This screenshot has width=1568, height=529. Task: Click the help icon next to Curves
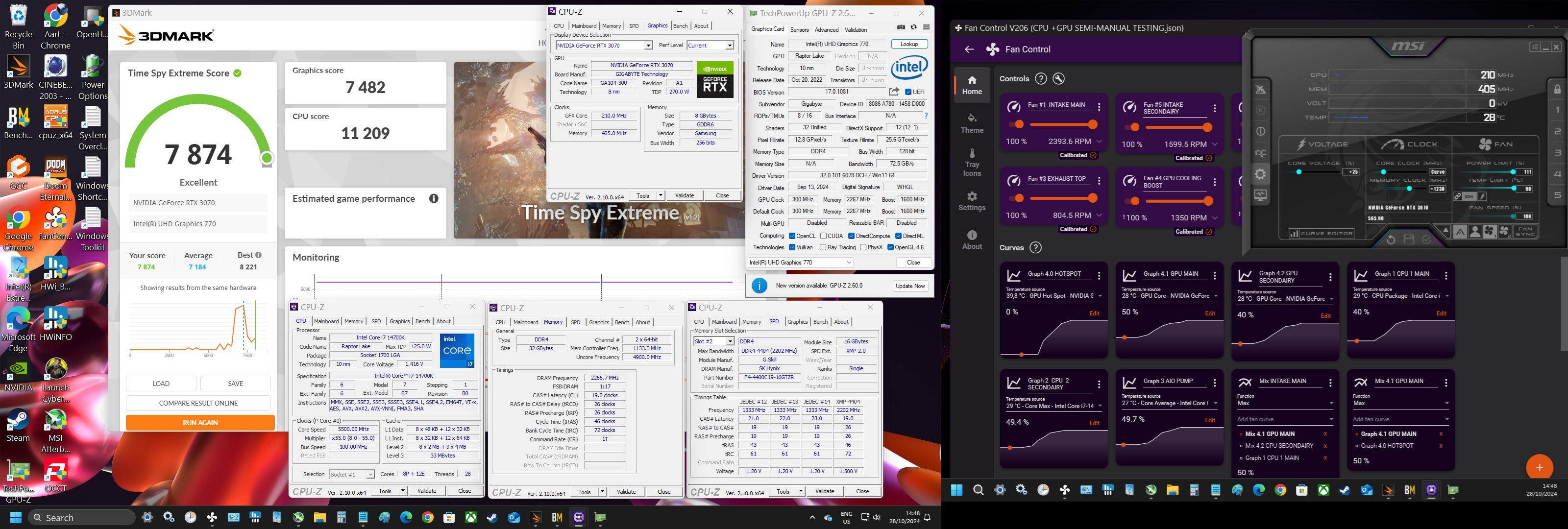(x=1035, y=247)
